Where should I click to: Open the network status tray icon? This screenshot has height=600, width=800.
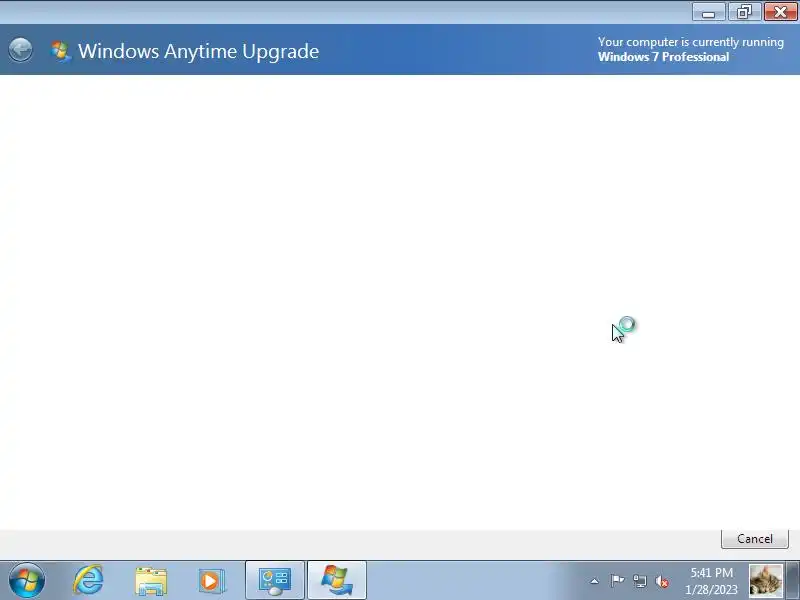[639, 581]
